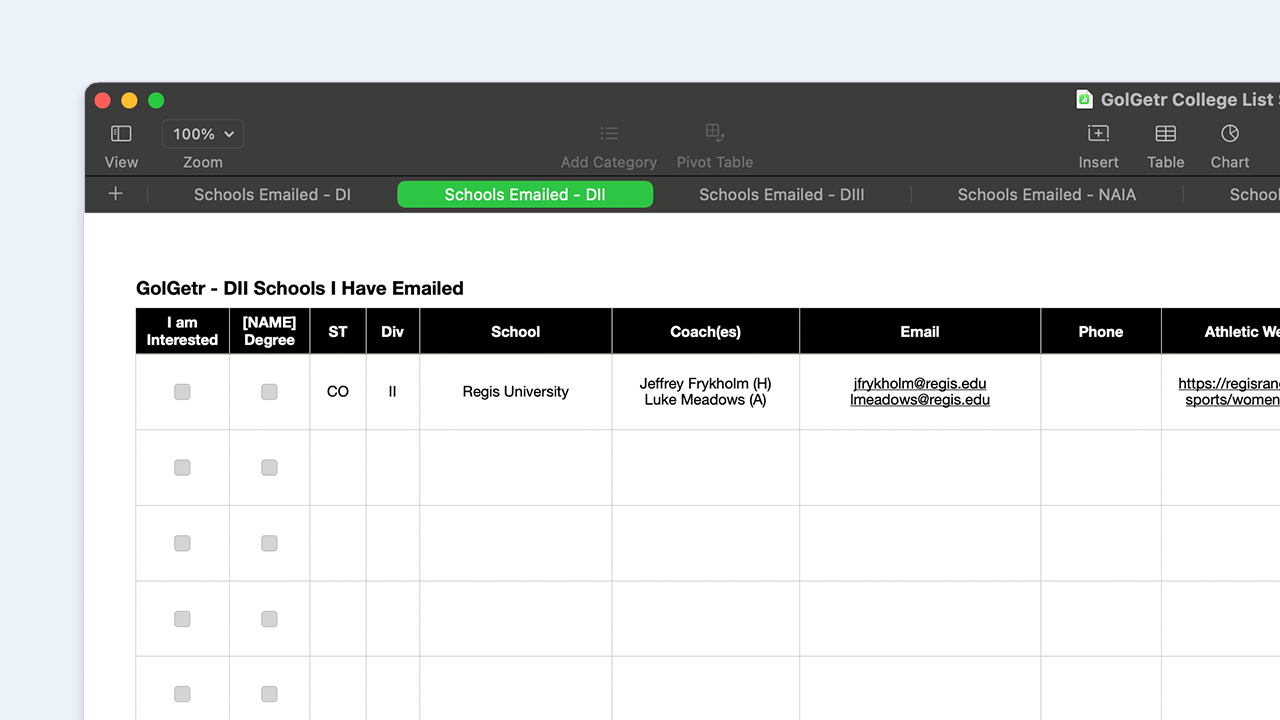Select the division II cell
This screenshot has height=720, width=1280.
point(393,392)
